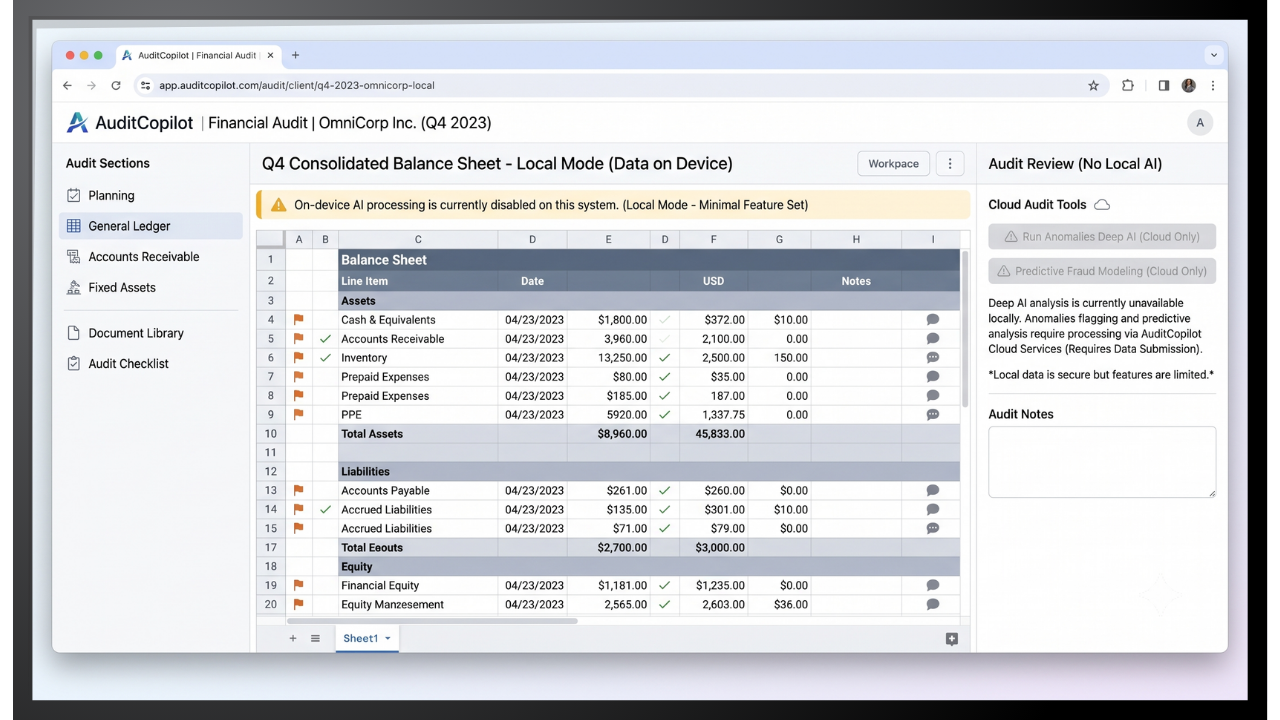The image size is (1280, 720).
Task: Open the Planning section
Action: (152, 196)
